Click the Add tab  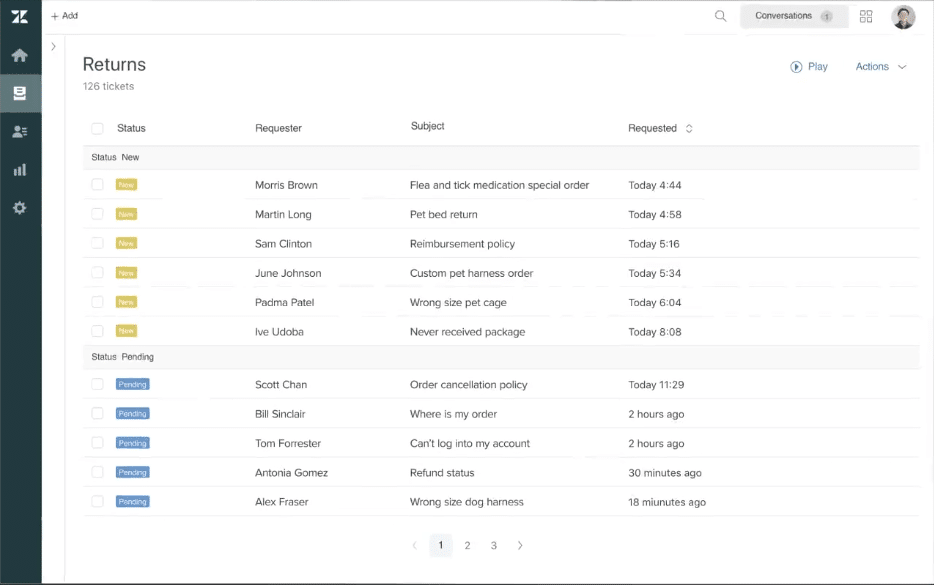pos(63,15)
